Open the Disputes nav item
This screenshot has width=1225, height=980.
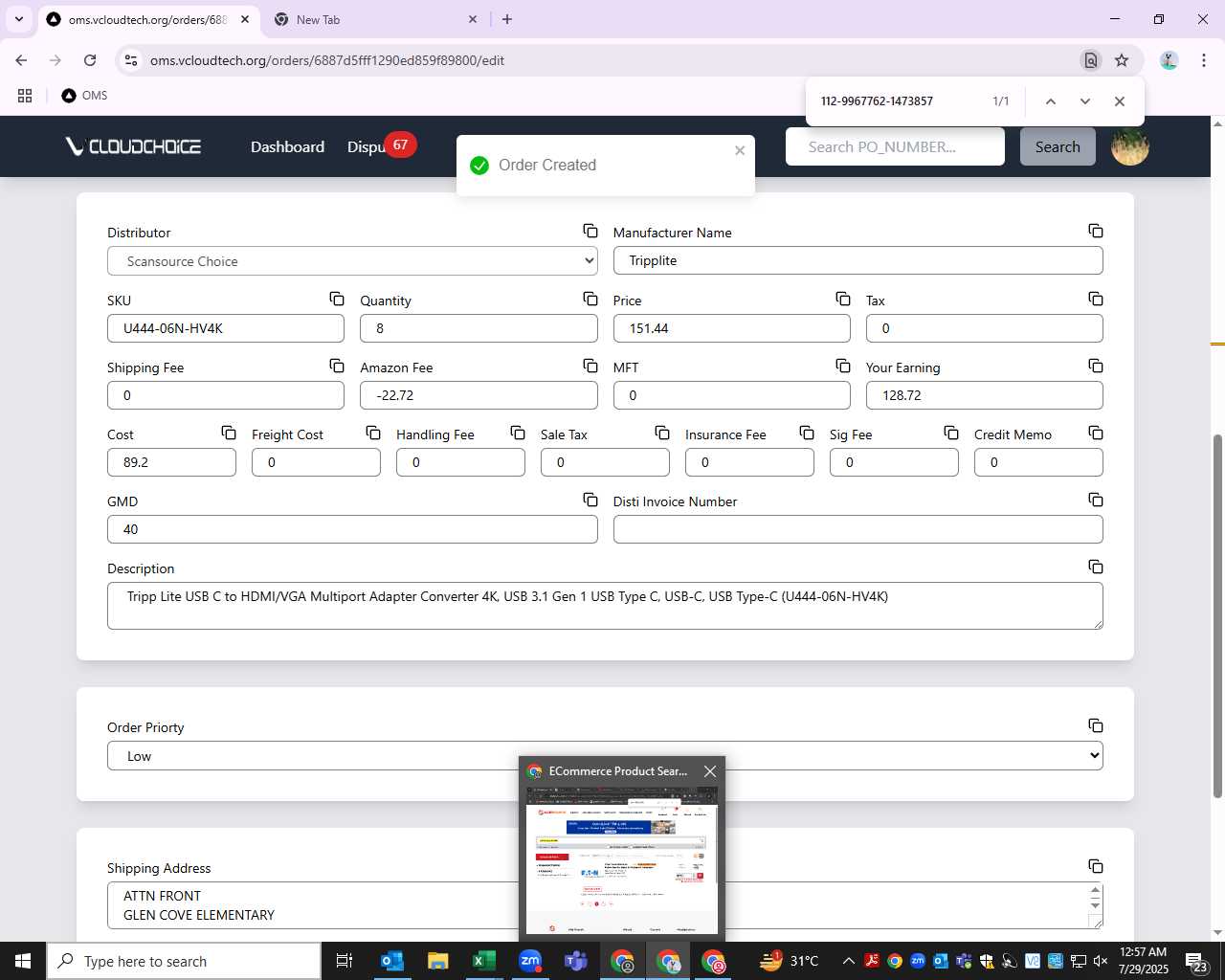[x=367, y=146]
